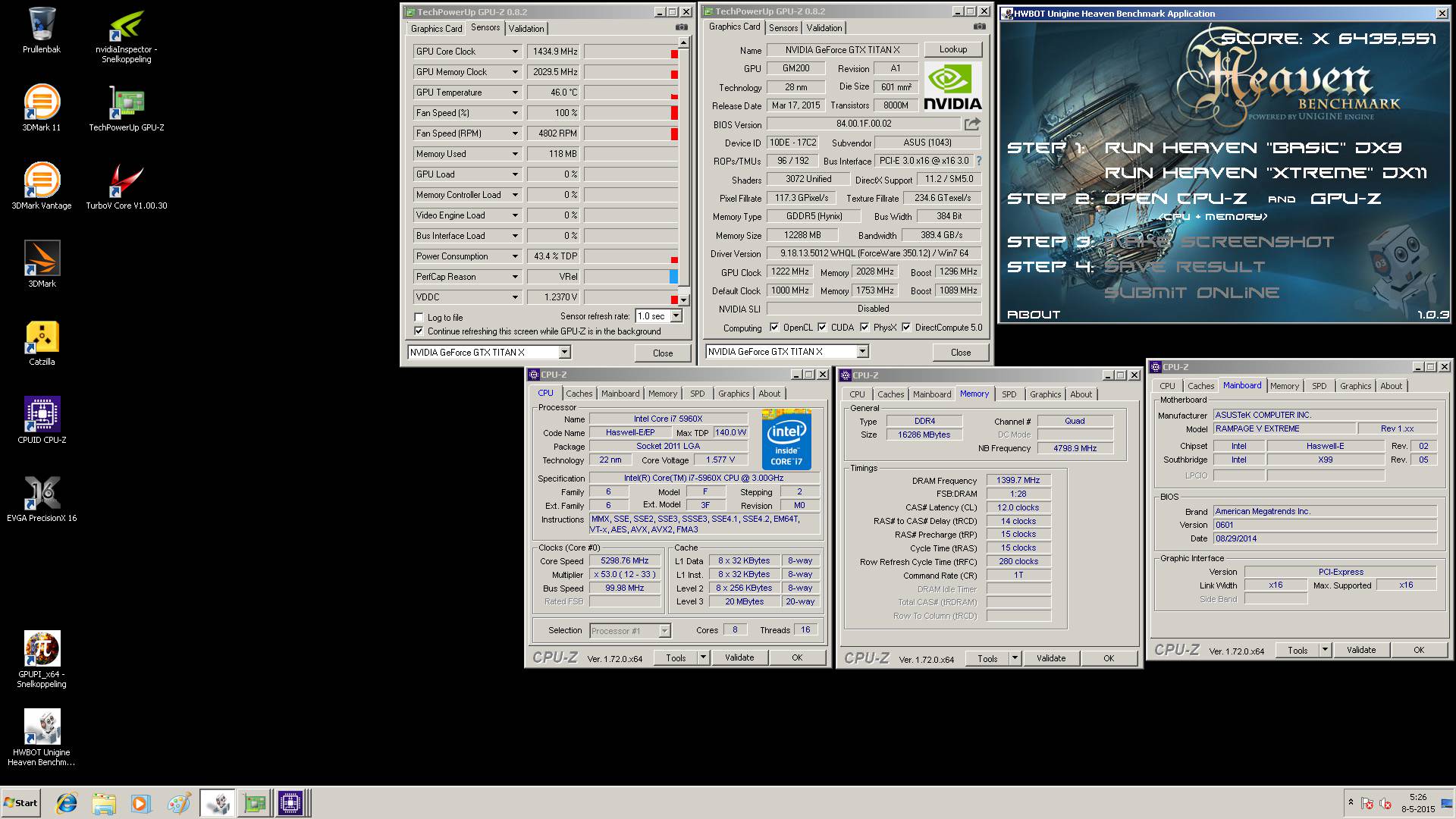The width and height of the screenshot is (1456, 819).
Task: Toggle the PhysX checkbox in GPU-Z
Action: [864, 328]
